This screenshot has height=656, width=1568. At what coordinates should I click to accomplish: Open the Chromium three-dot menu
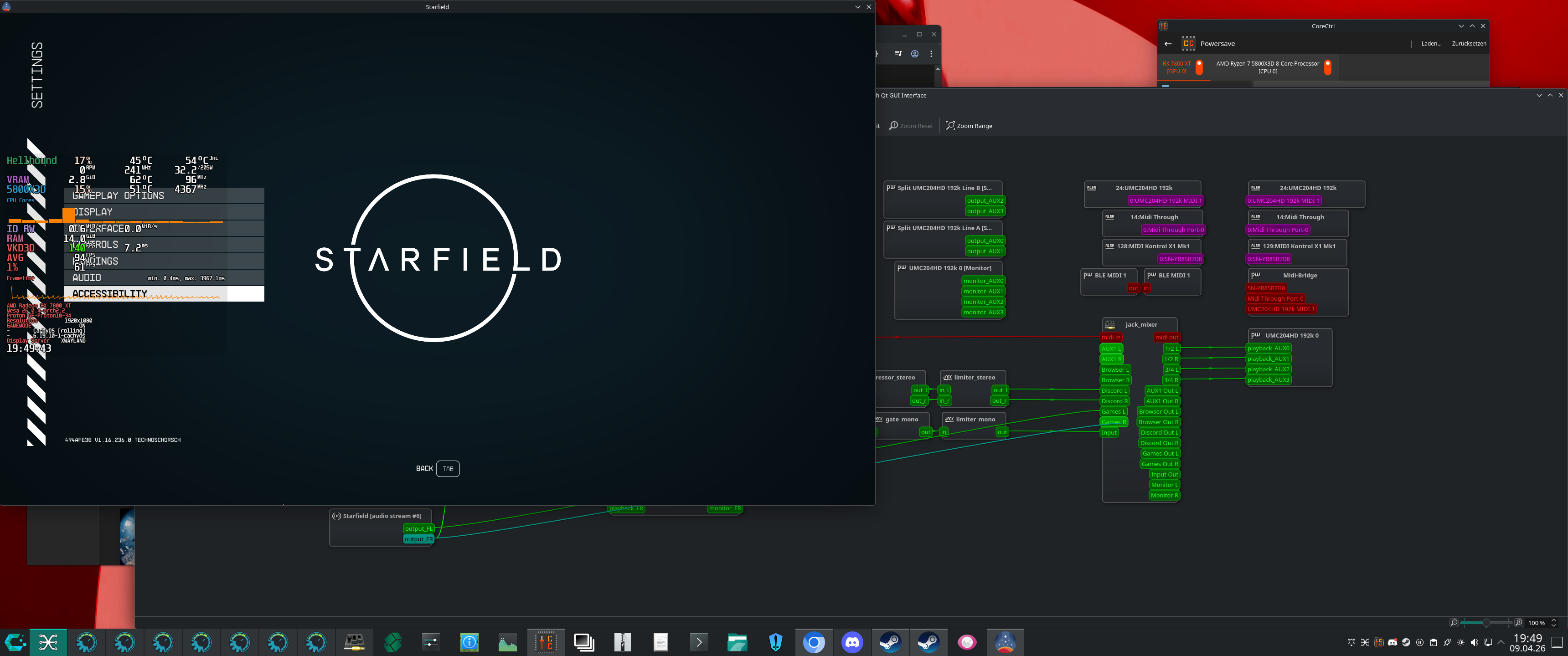point(931,54)
